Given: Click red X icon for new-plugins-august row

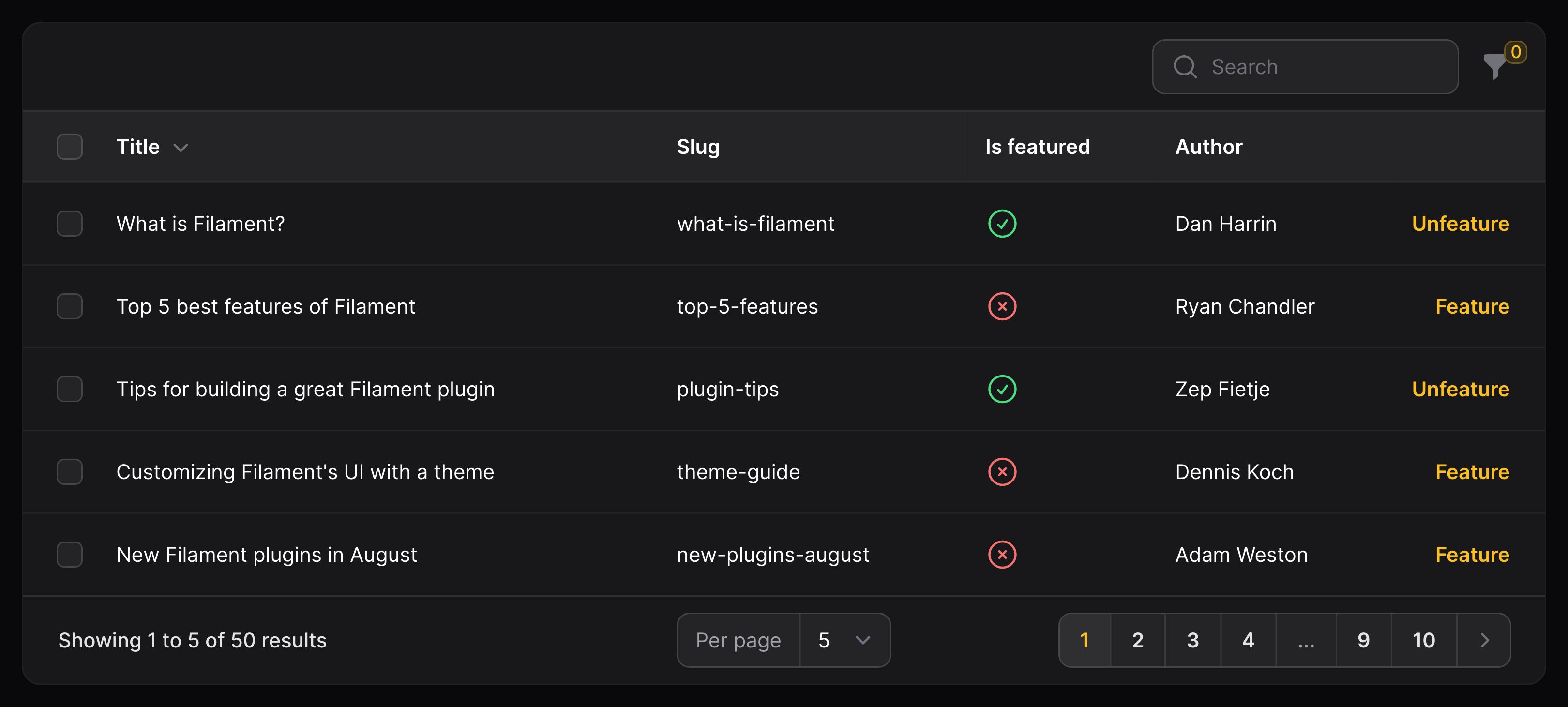Looking at the screenshot, I should coord(1002,554).
